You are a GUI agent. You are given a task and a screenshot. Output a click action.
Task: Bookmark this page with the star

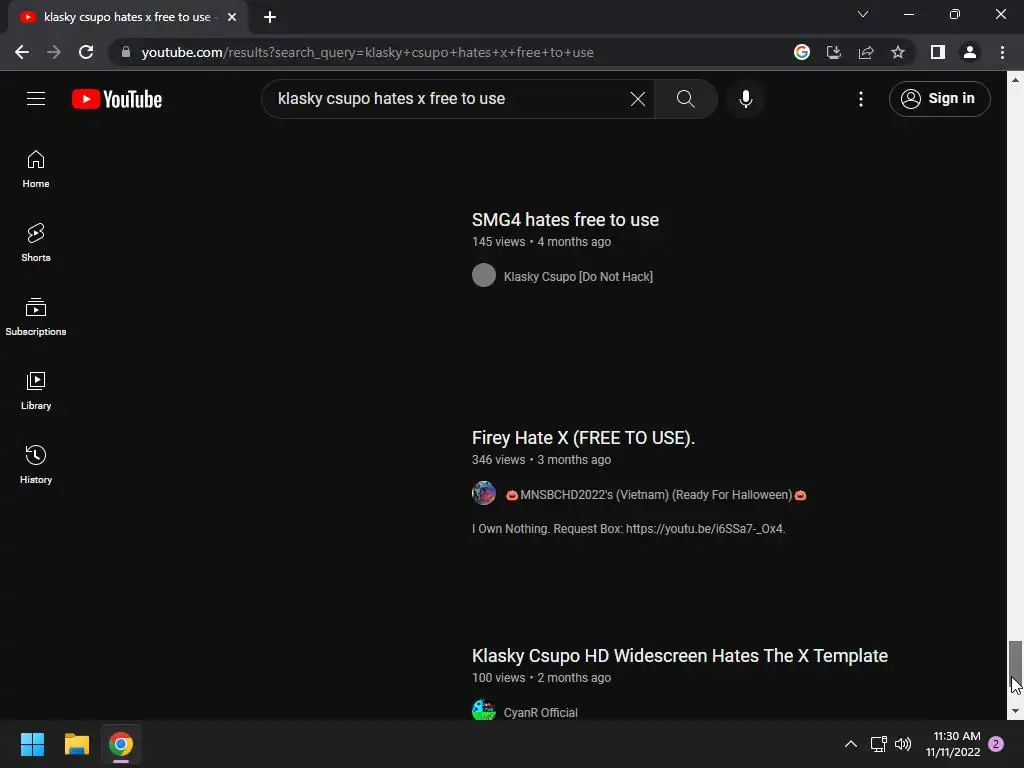[x=898, y=52]
